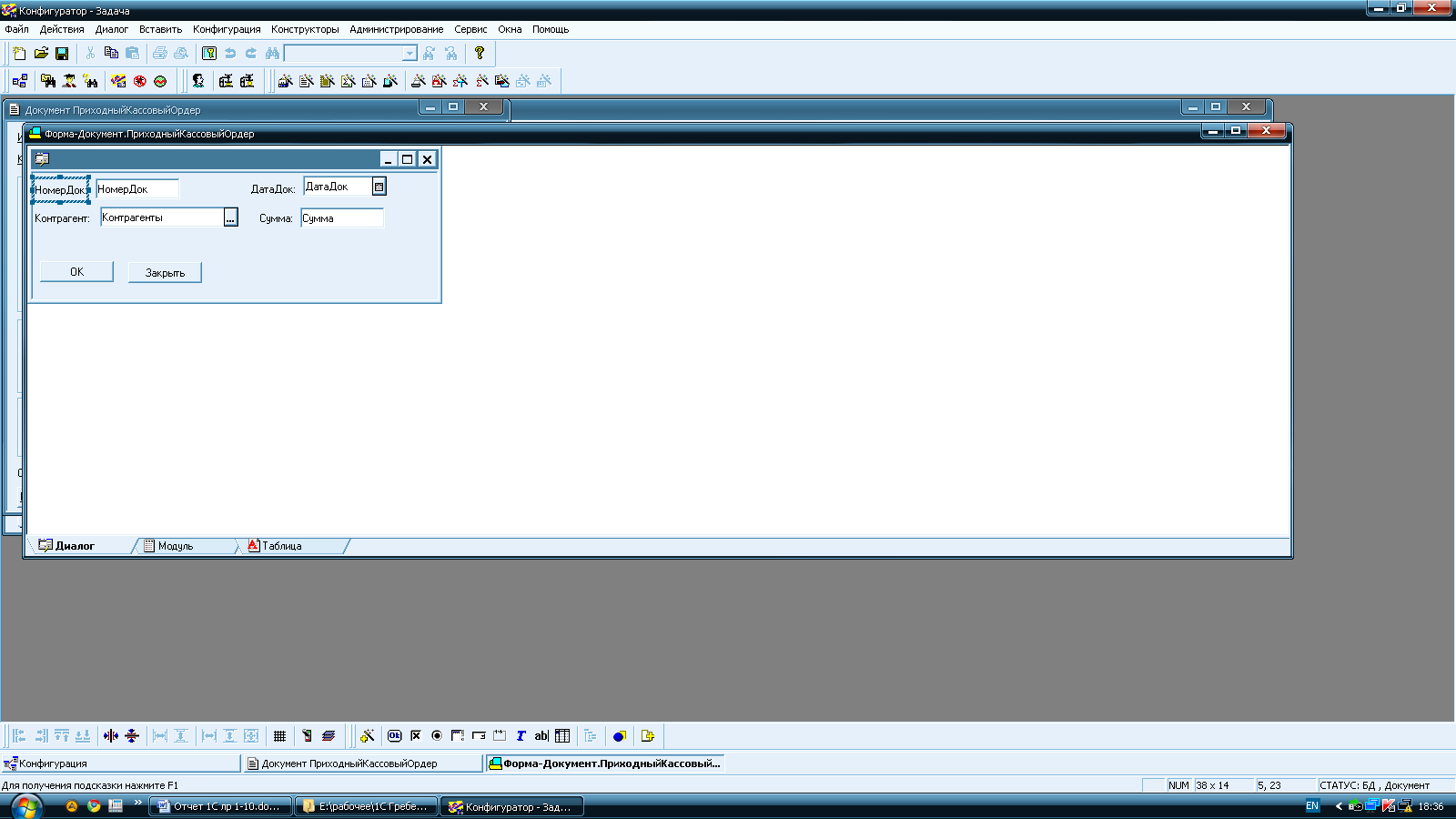Click the users head icon
The width and height of the screenshot is (1456, 819).
[x=198, y=81]
